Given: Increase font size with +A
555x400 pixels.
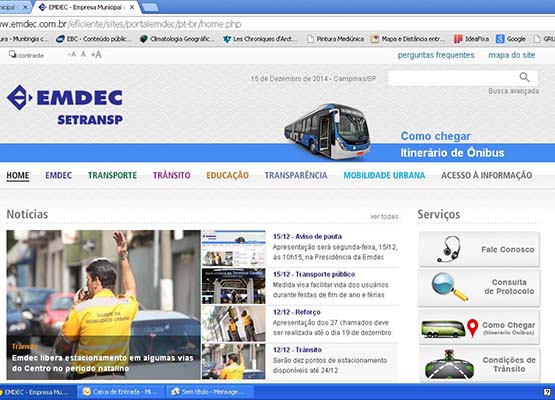Looking at the screenshot, I should (x=96, y=55).
